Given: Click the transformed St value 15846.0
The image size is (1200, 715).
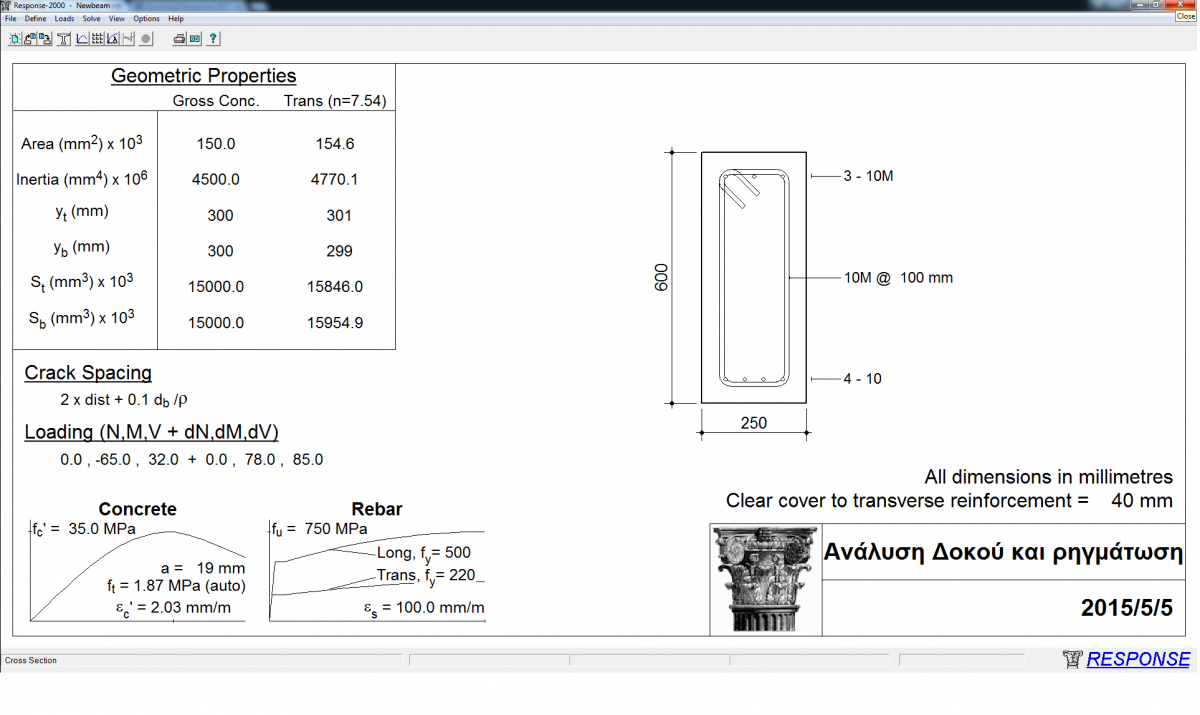Looking at the screenshot, I should (335, 287).
